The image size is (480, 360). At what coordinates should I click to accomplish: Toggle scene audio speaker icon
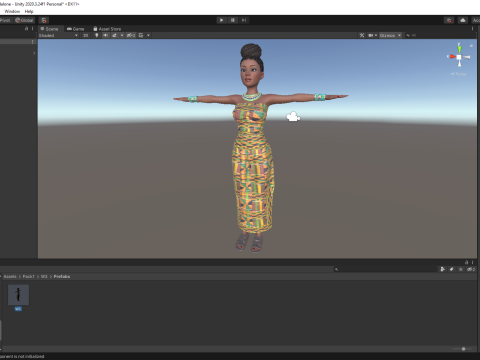(x=106, y=35)
